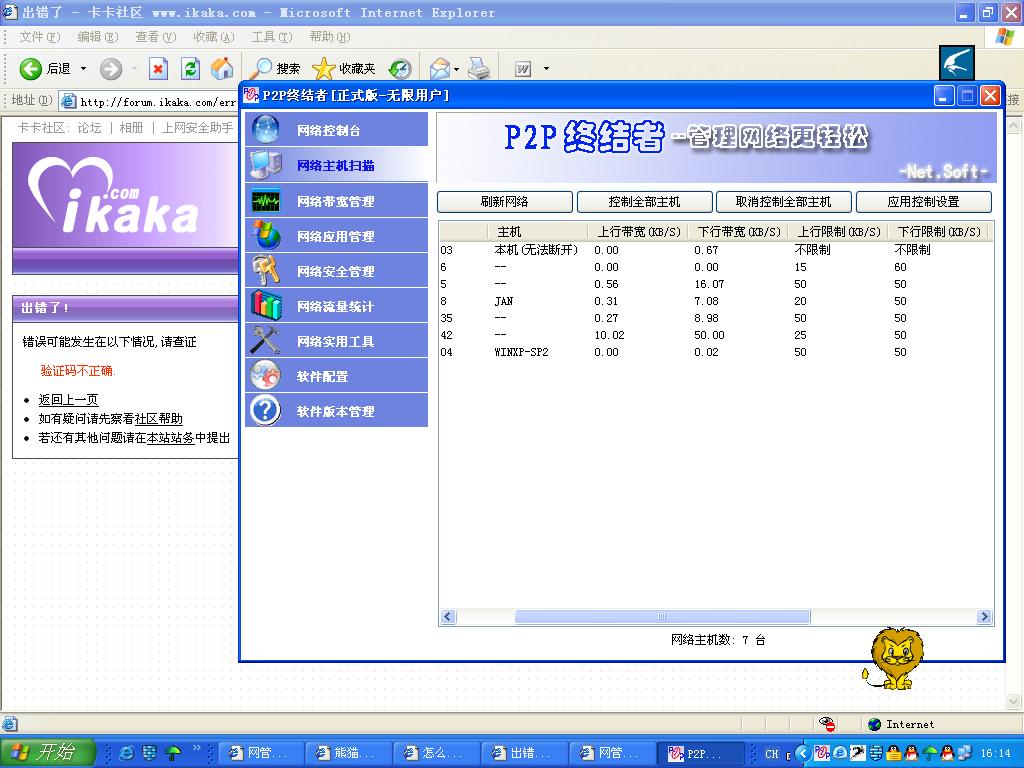Click the 社区帮助 link

(159, 419)
